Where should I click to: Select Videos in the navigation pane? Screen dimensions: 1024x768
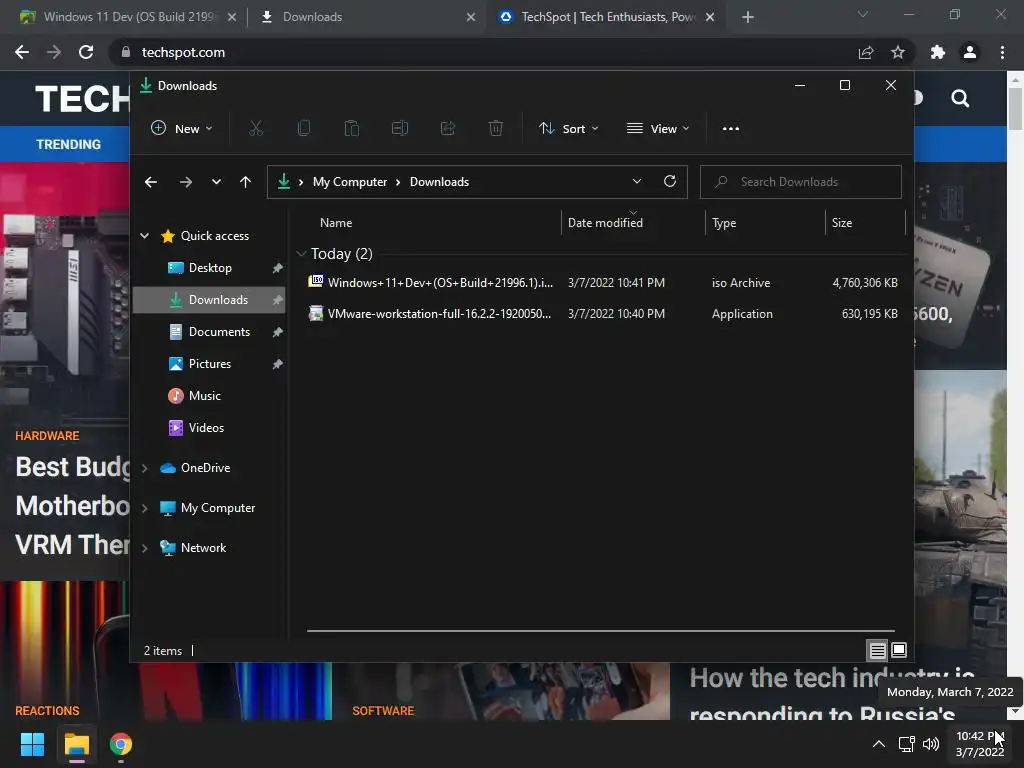(x=209, y=428)
